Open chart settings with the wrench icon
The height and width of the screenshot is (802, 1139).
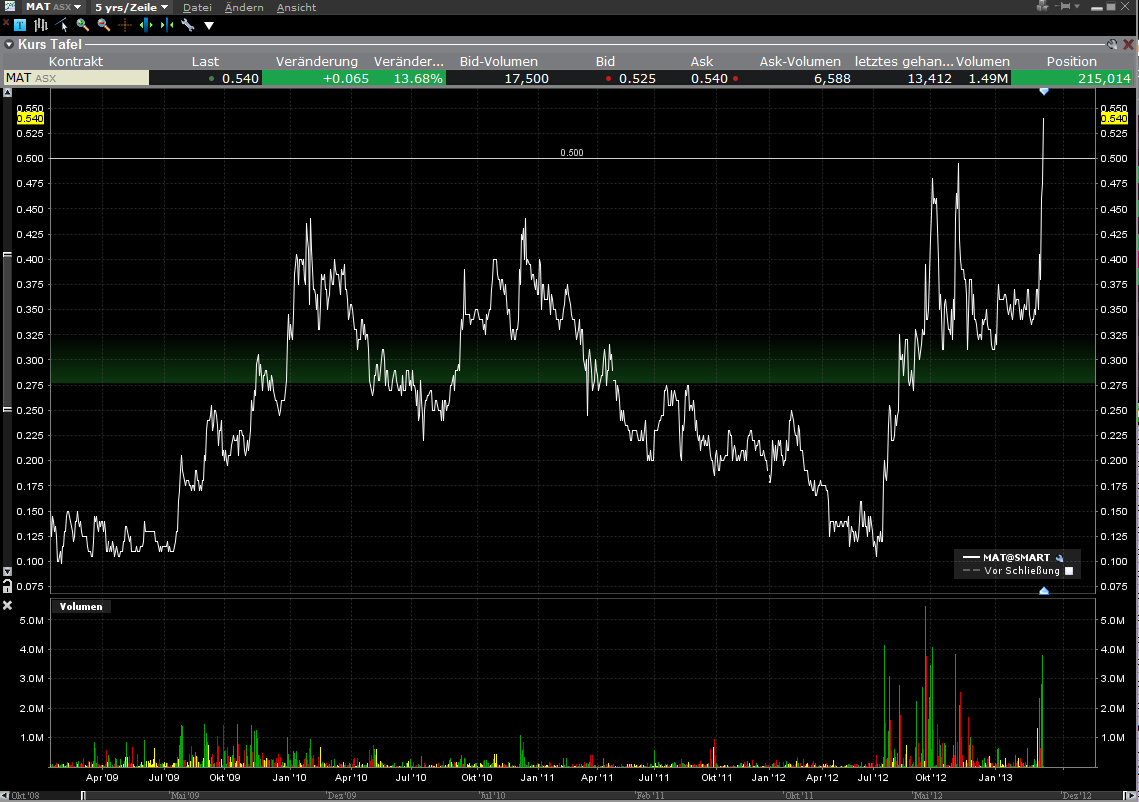189,25
